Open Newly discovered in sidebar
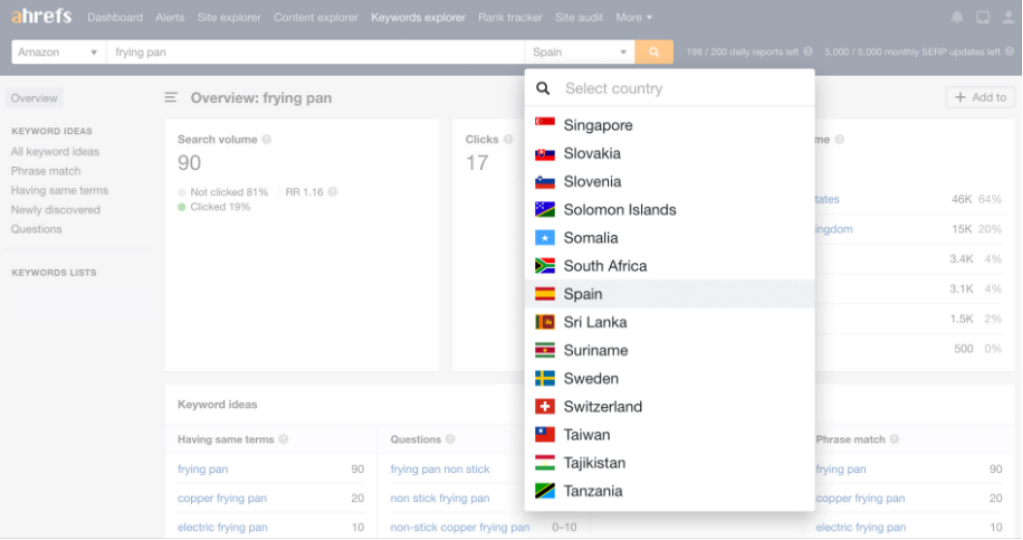The height and width of the screenshot is (540, 1023). coord(55,210)
